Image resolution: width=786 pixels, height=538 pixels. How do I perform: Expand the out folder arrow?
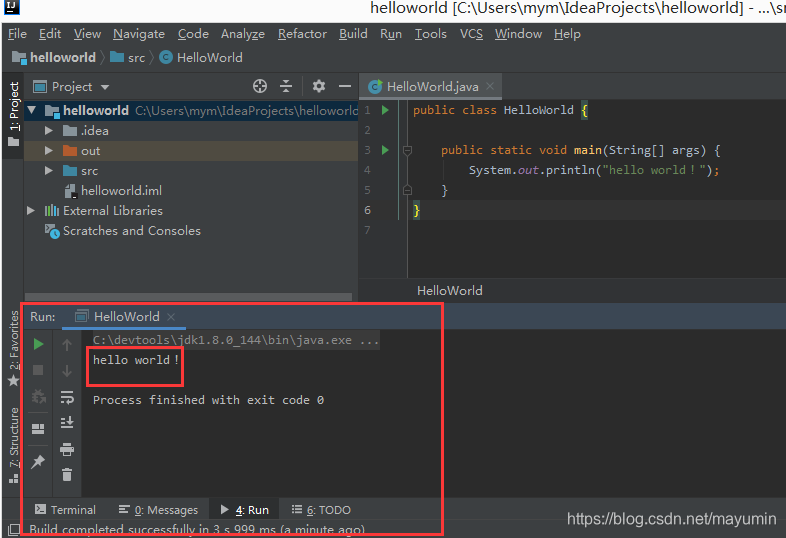click(x=49, y=150)
